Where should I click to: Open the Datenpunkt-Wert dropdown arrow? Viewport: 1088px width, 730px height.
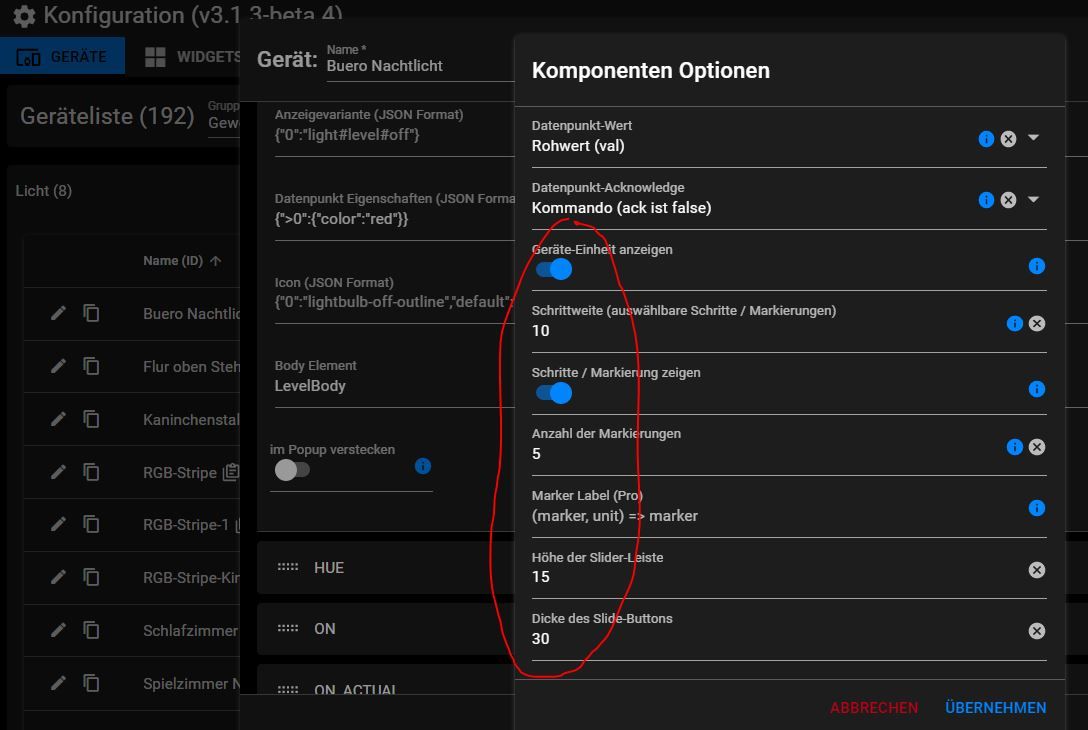point(1034,138)
